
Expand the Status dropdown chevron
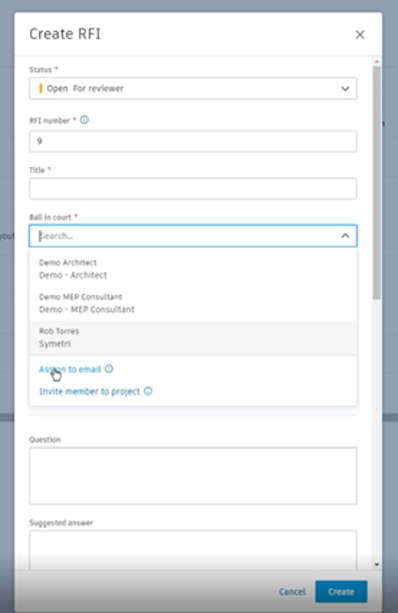click(x=345, y=88)
